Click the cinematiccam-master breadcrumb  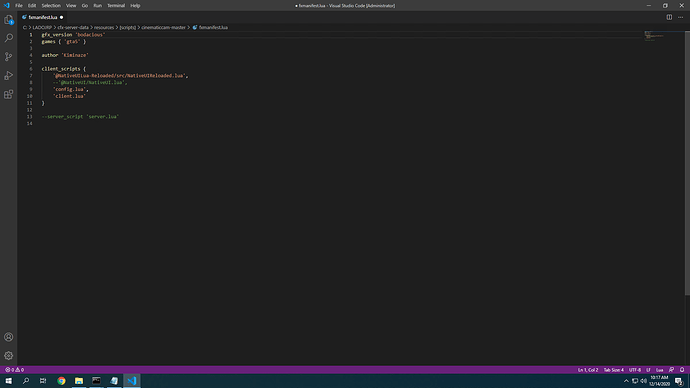pos(163,27)
